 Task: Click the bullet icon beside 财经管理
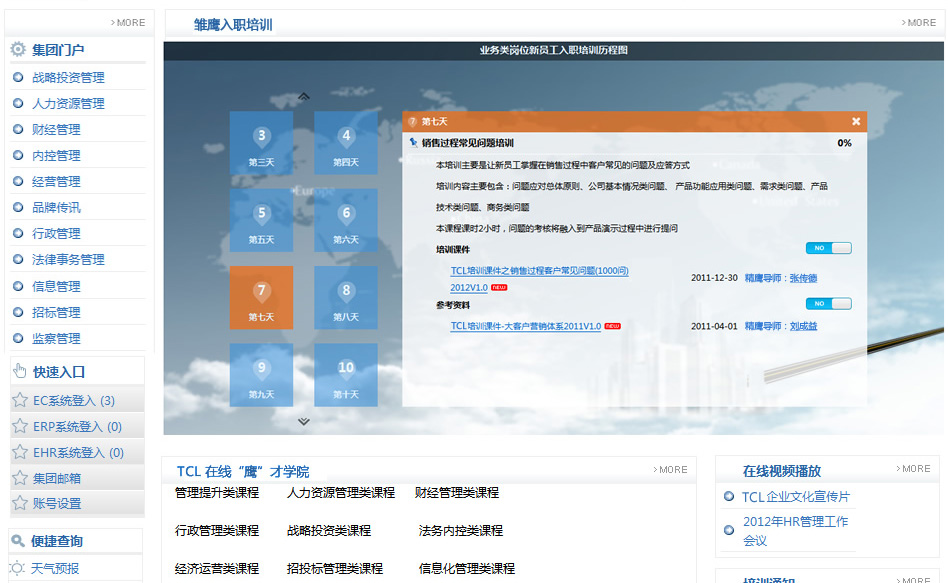click(18, 129)
